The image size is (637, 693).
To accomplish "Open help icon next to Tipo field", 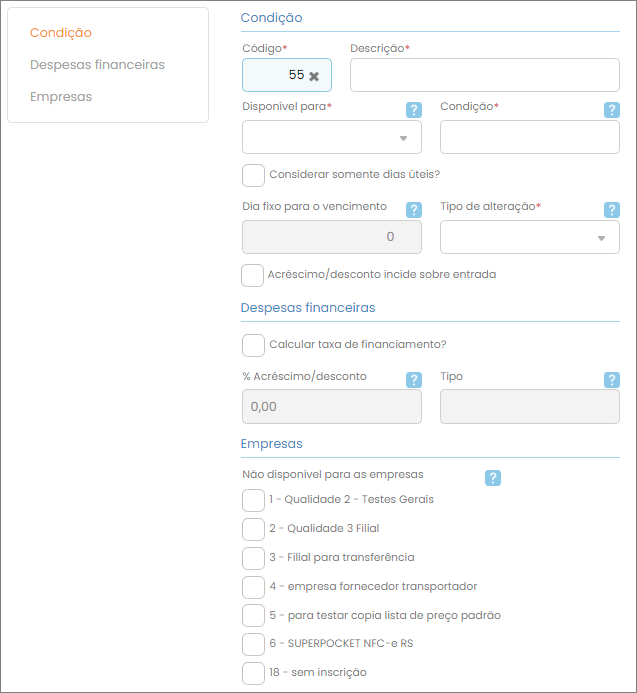I will (612, 380).
